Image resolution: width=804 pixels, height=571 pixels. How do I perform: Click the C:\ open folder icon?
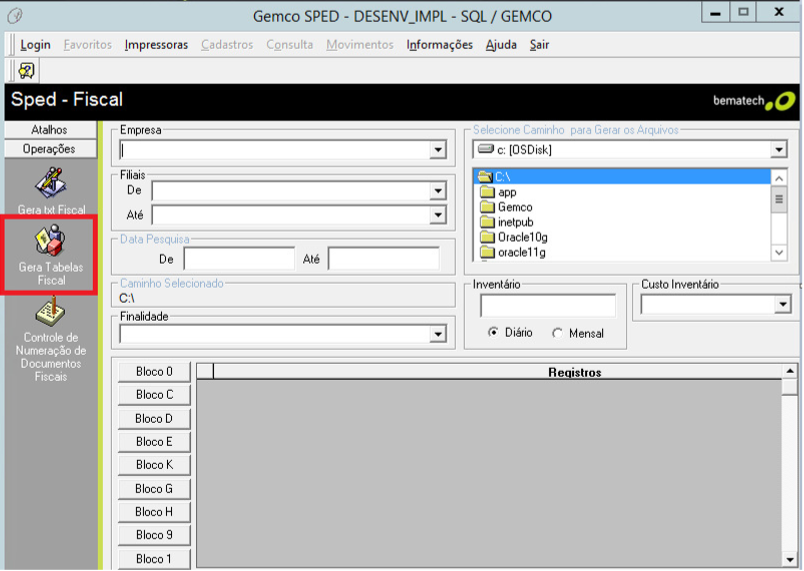(485, 177)
